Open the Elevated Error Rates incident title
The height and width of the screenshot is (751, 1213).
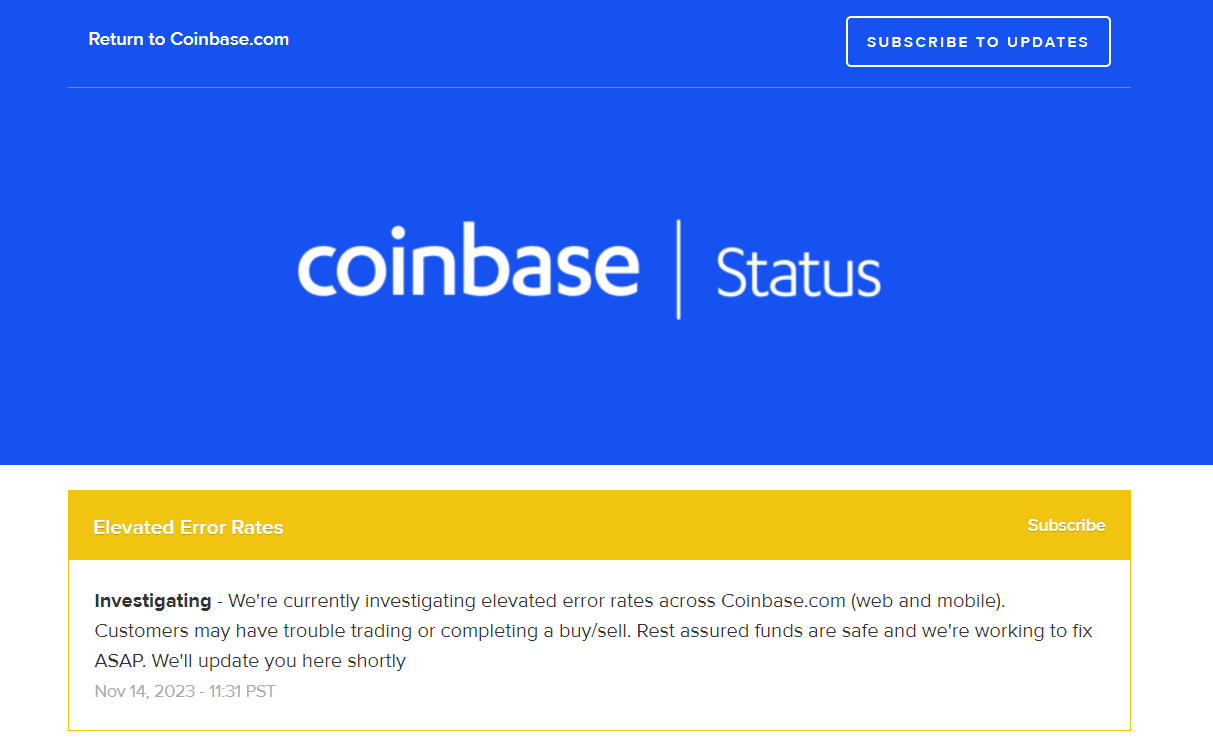pos(188,528)
